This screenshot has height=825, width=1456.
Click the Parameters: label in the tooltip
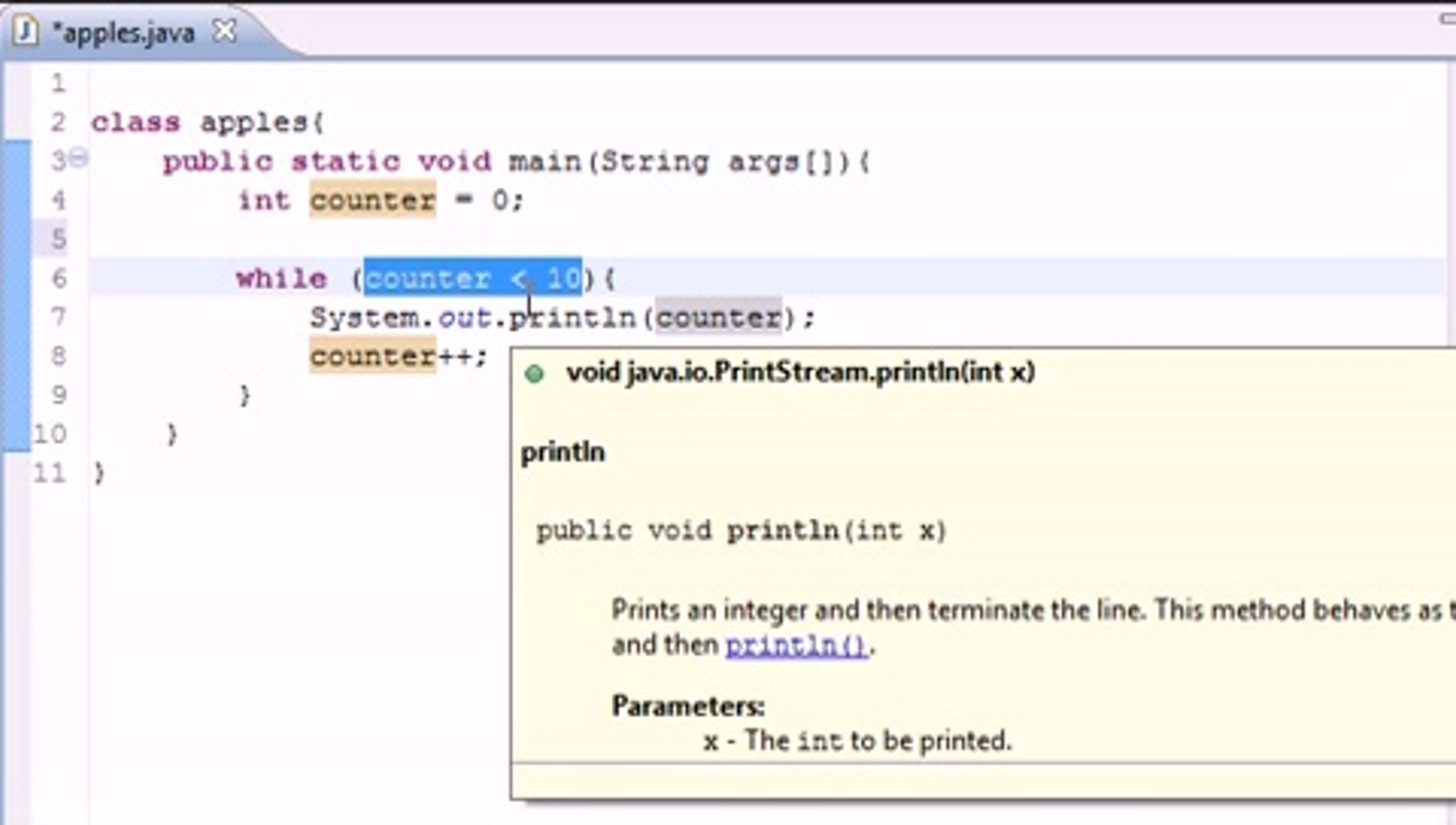(687, 707)
